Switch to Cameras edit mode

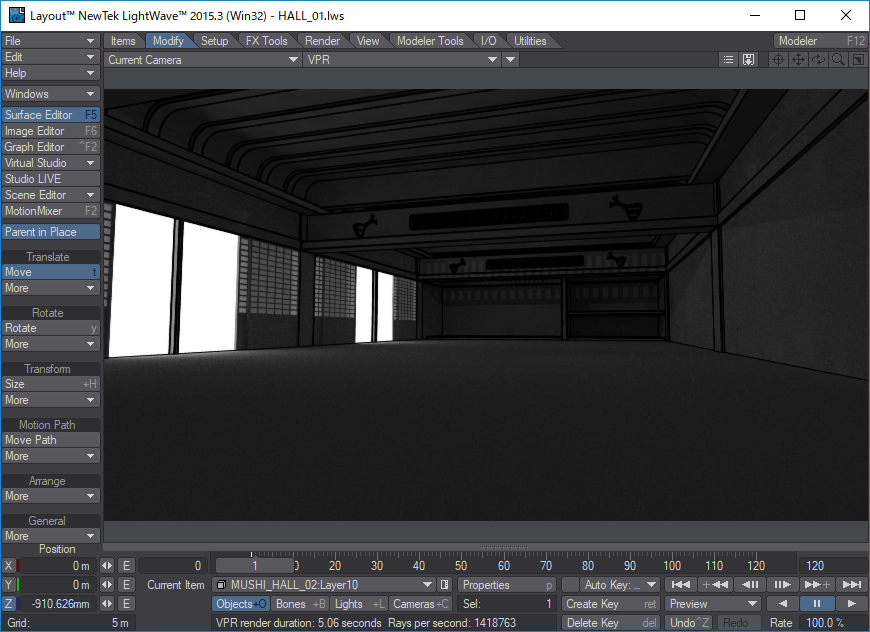421,604
